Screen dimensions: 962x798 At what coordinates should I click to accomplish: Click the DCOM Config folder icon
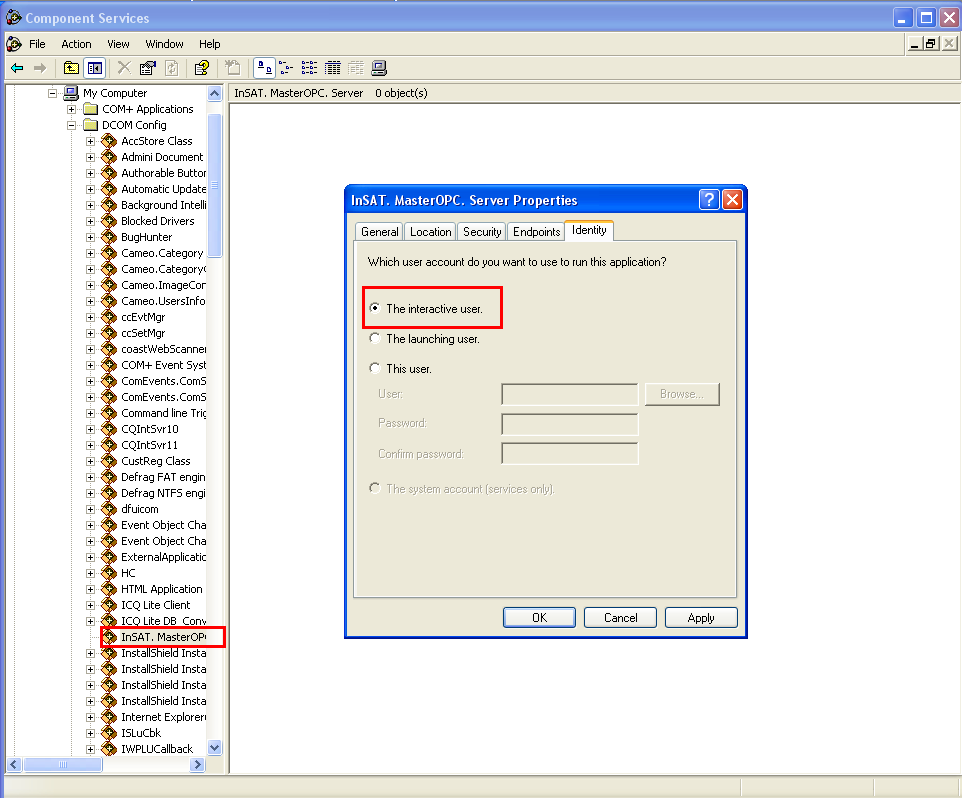click(x=91, y=125)
